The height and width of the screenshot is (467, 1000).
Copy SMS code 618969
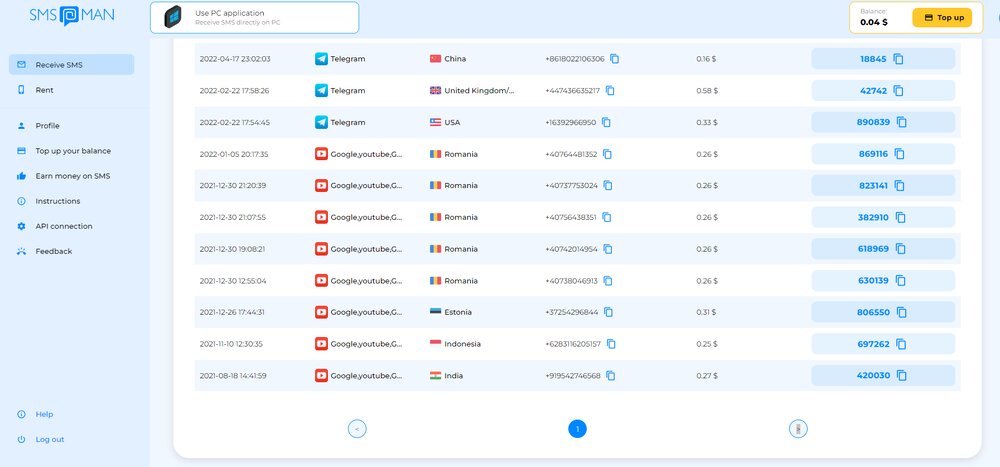pos(901,249)
